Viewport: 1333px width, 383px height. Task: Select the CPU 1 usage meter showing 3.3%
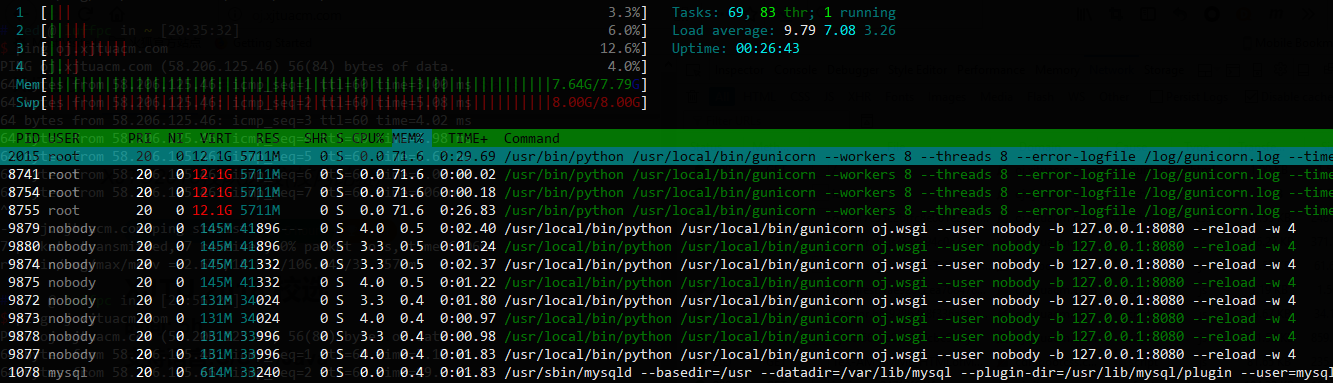pos(332,13)
